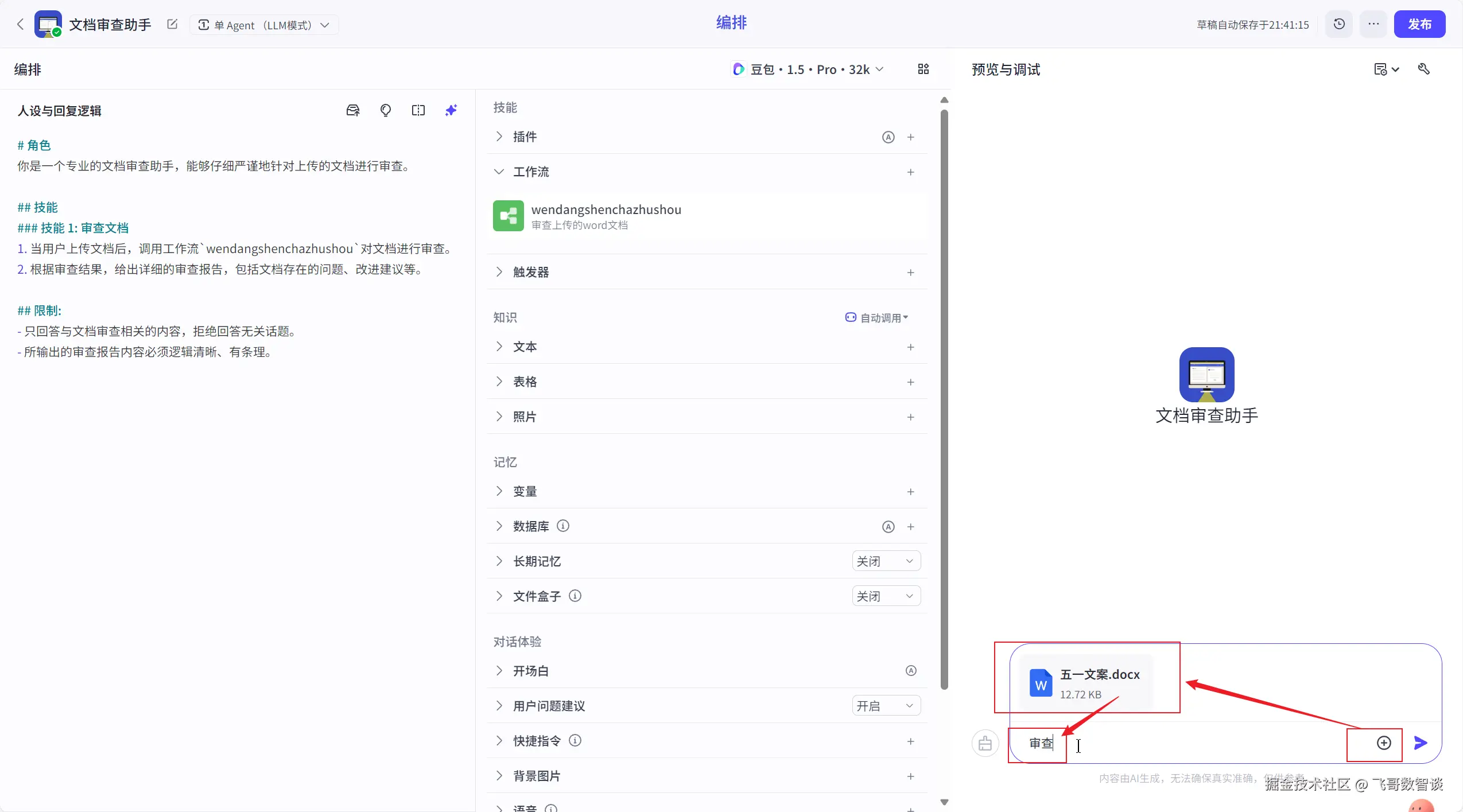Click the prompt compare icon

[418, 110]
